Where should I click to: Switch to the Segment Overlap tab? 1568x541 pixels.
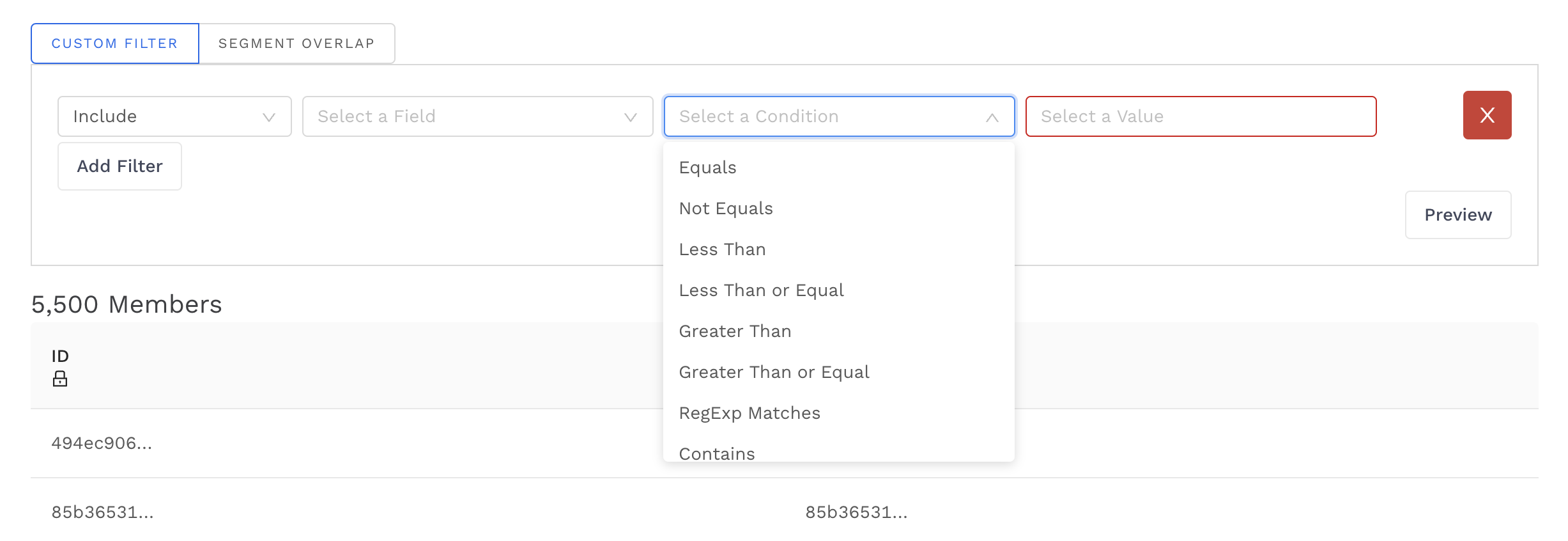pos(296,43)
